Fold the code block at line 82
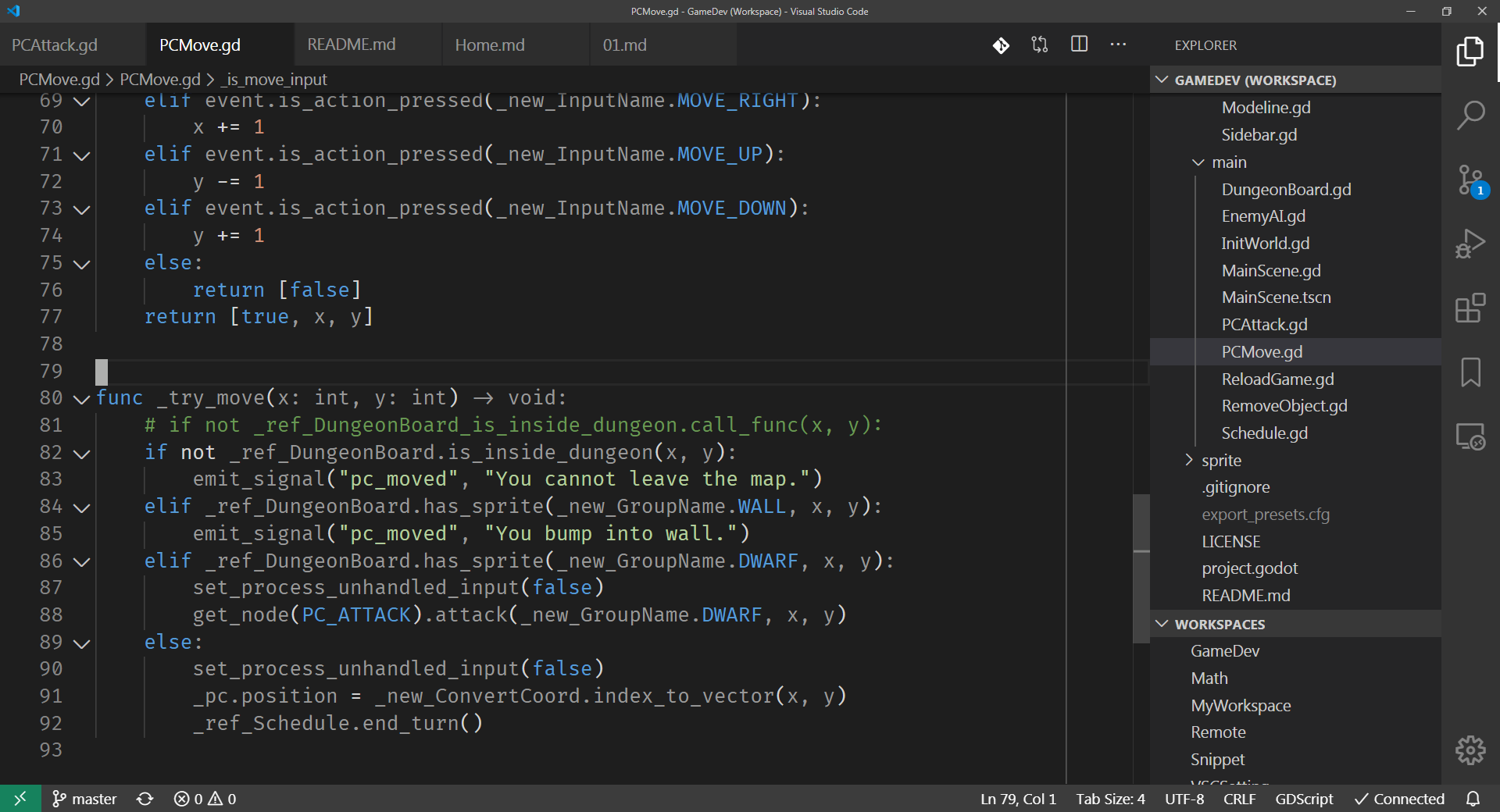Screen dimensions: 1500x812 point(82,453)
